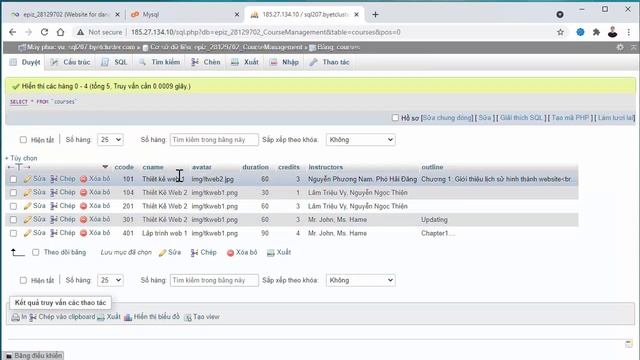
Task: Open the Duyệt browse tab
Action: pyautogui.click(x=25, y=62)
